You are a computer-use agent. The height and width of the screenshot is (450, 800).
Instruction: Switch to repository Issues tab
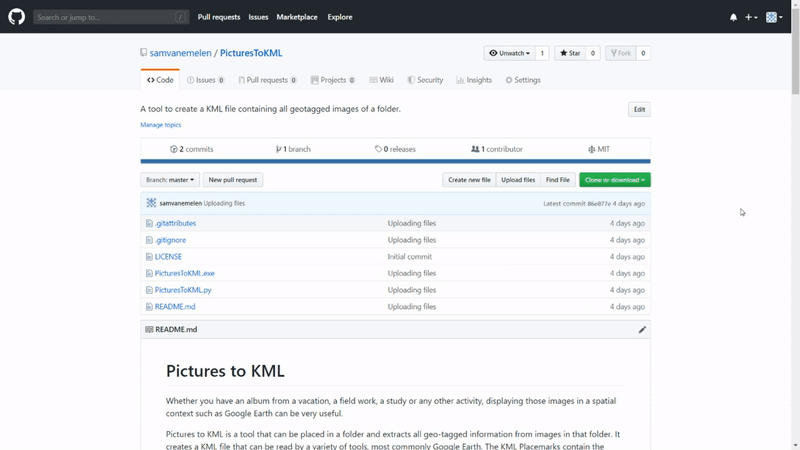point(206,80)
